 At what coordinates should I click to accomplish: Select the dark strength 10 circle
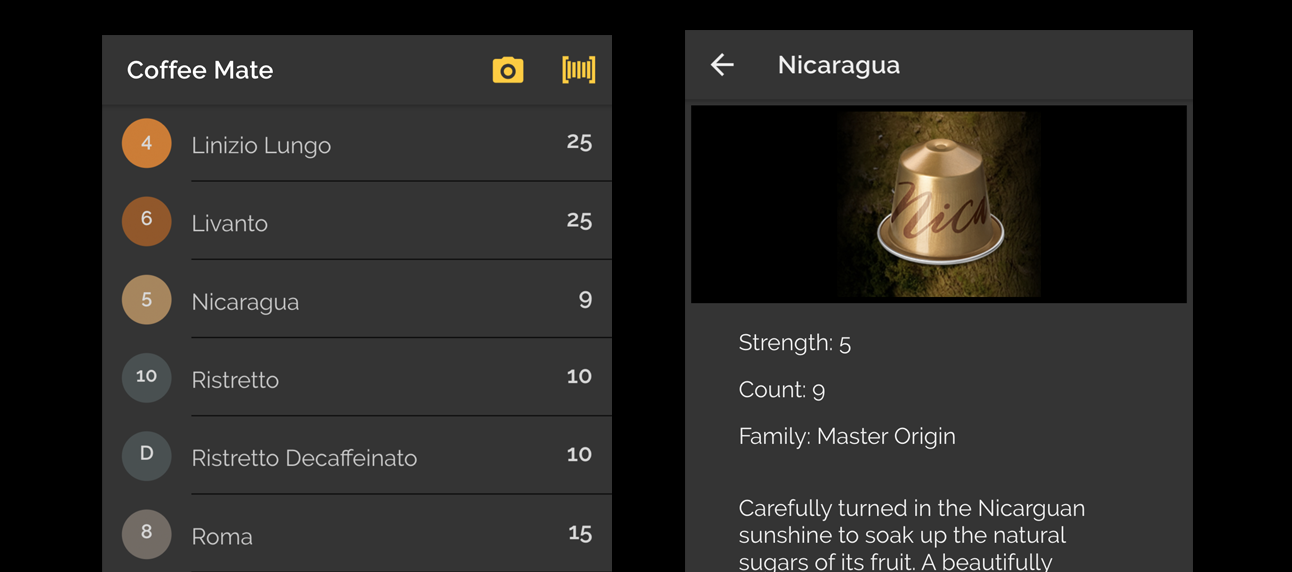[147, 378]
